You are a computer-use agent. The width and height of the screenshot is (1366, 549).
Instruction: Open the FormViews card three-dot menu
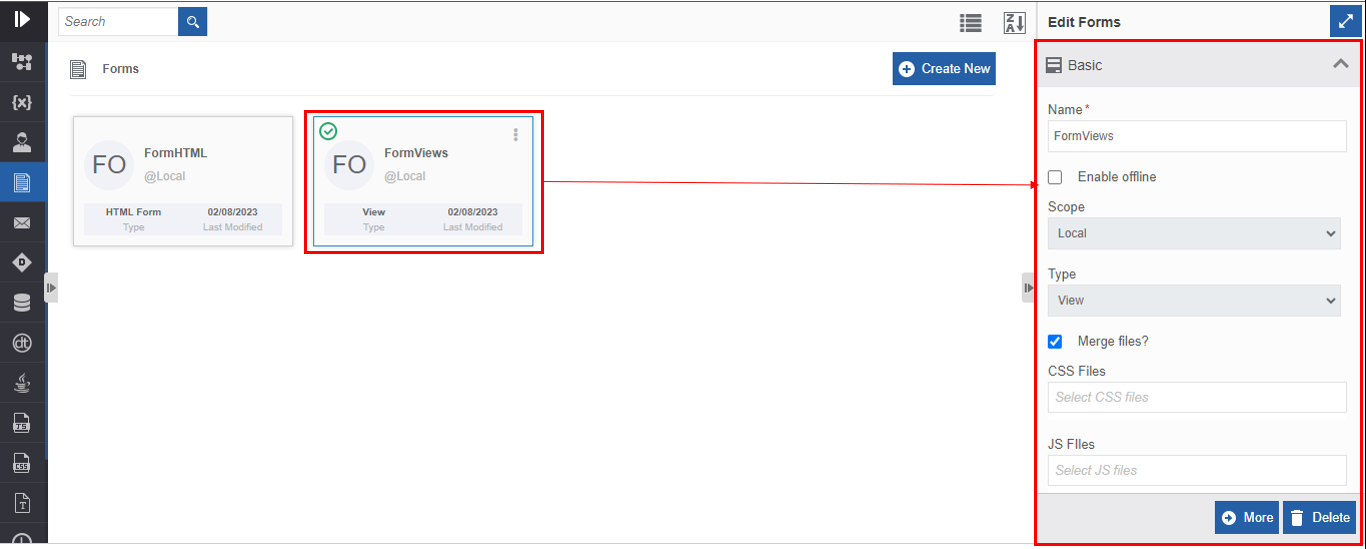pyautogui.click(x=516, y=135)
